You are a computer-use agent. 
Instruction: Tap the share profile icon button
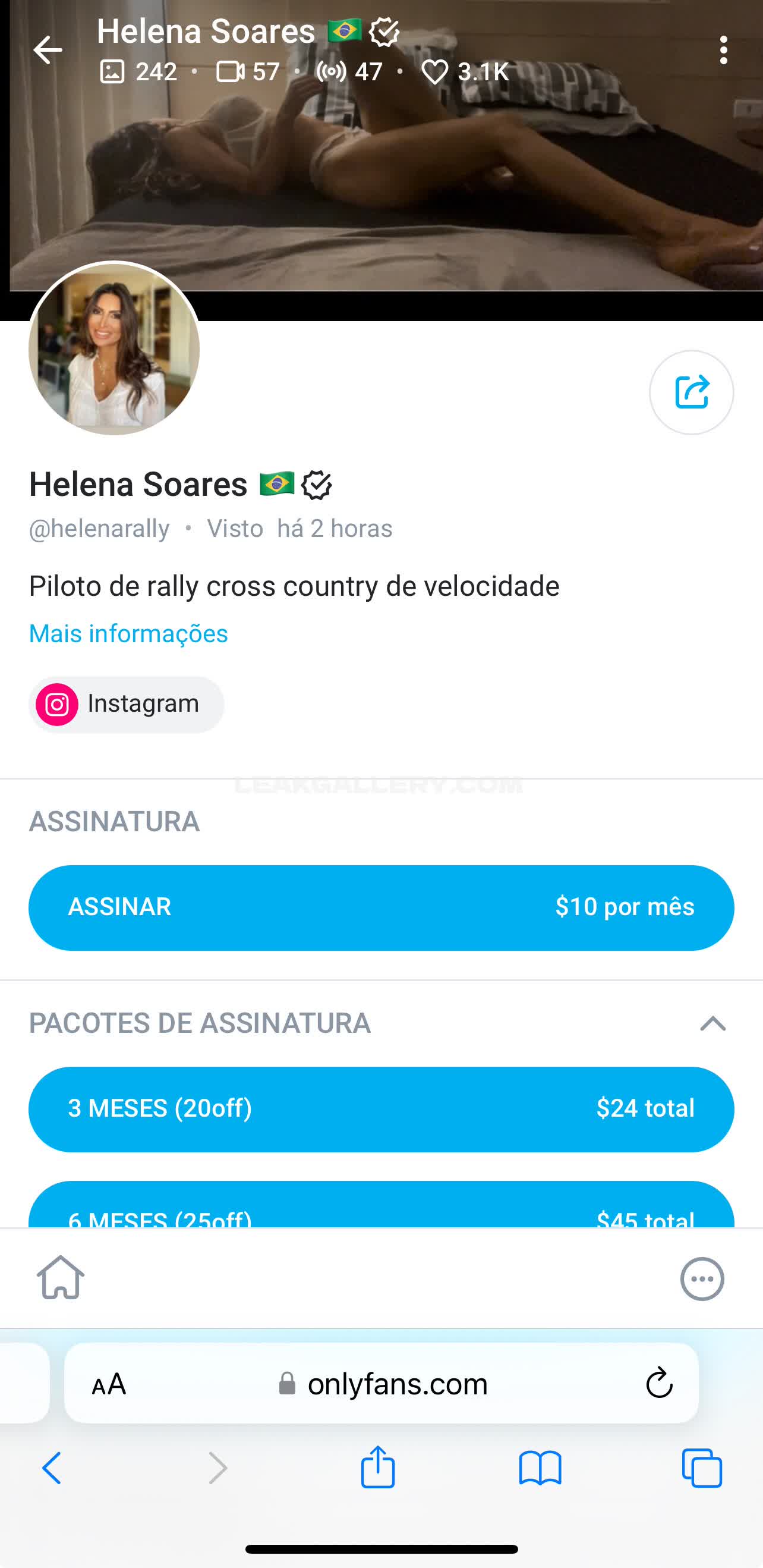click(691, 392)
